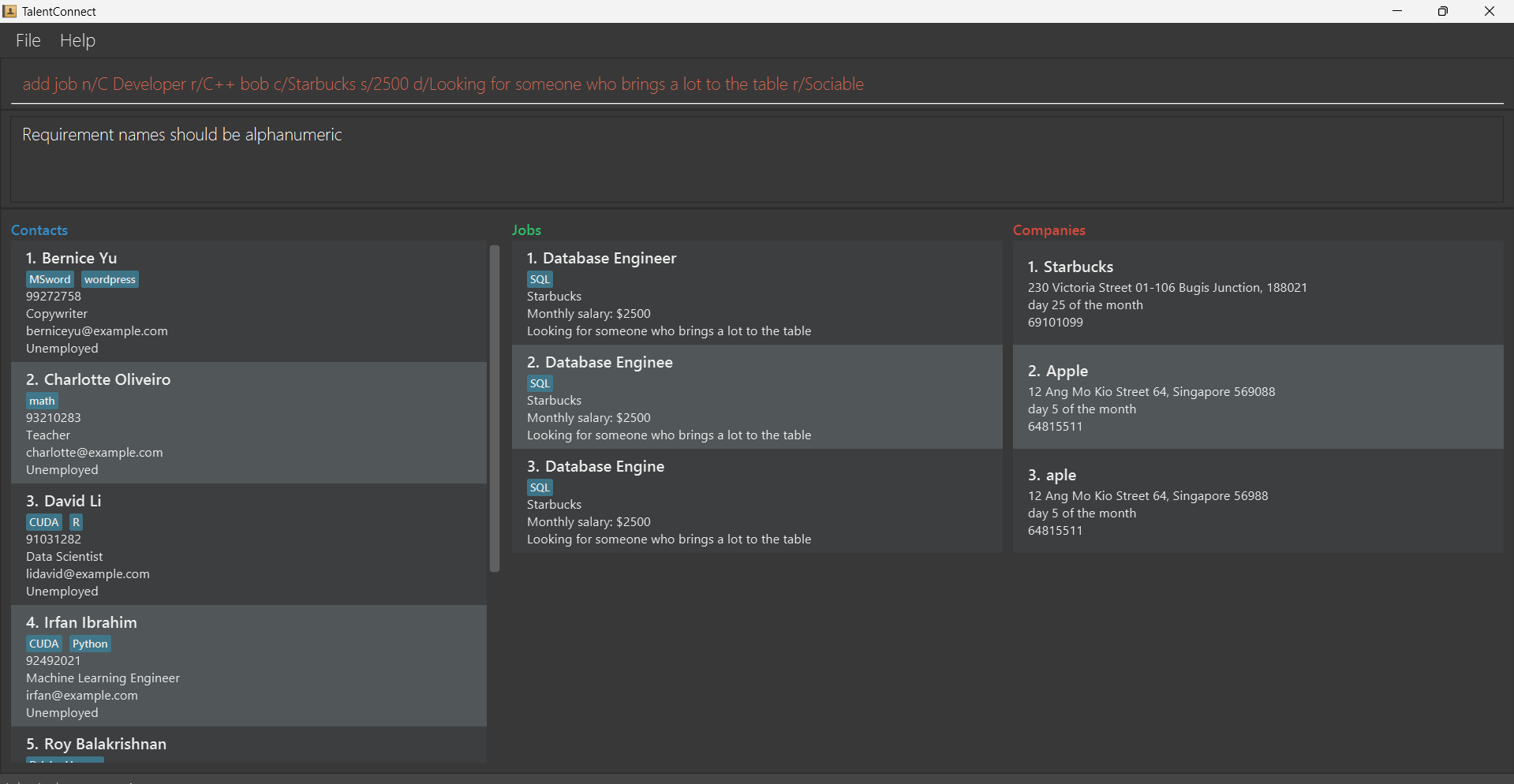Viewport: 1514px width, 784px height.
Task: Select company 3. aple
Action: point(1258,501)
